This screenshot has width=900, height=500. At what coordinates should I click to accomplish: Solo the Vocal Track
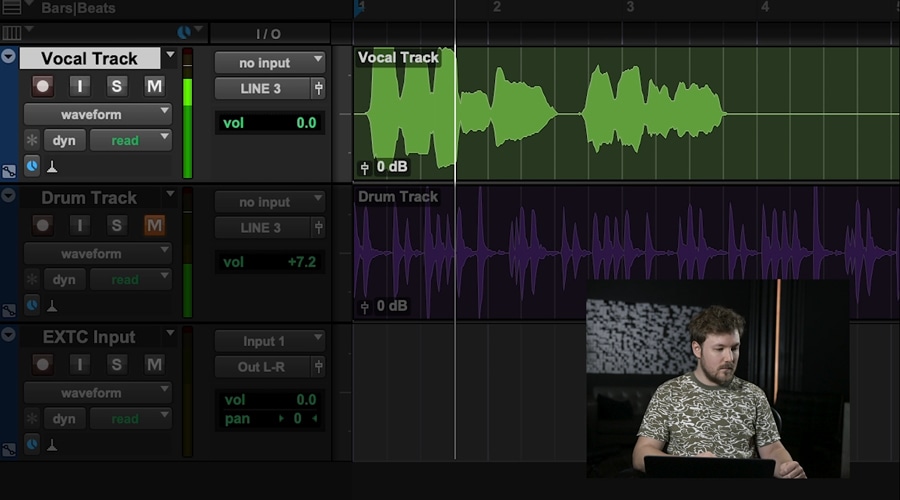pyautogui.click(x=117, y=86)
